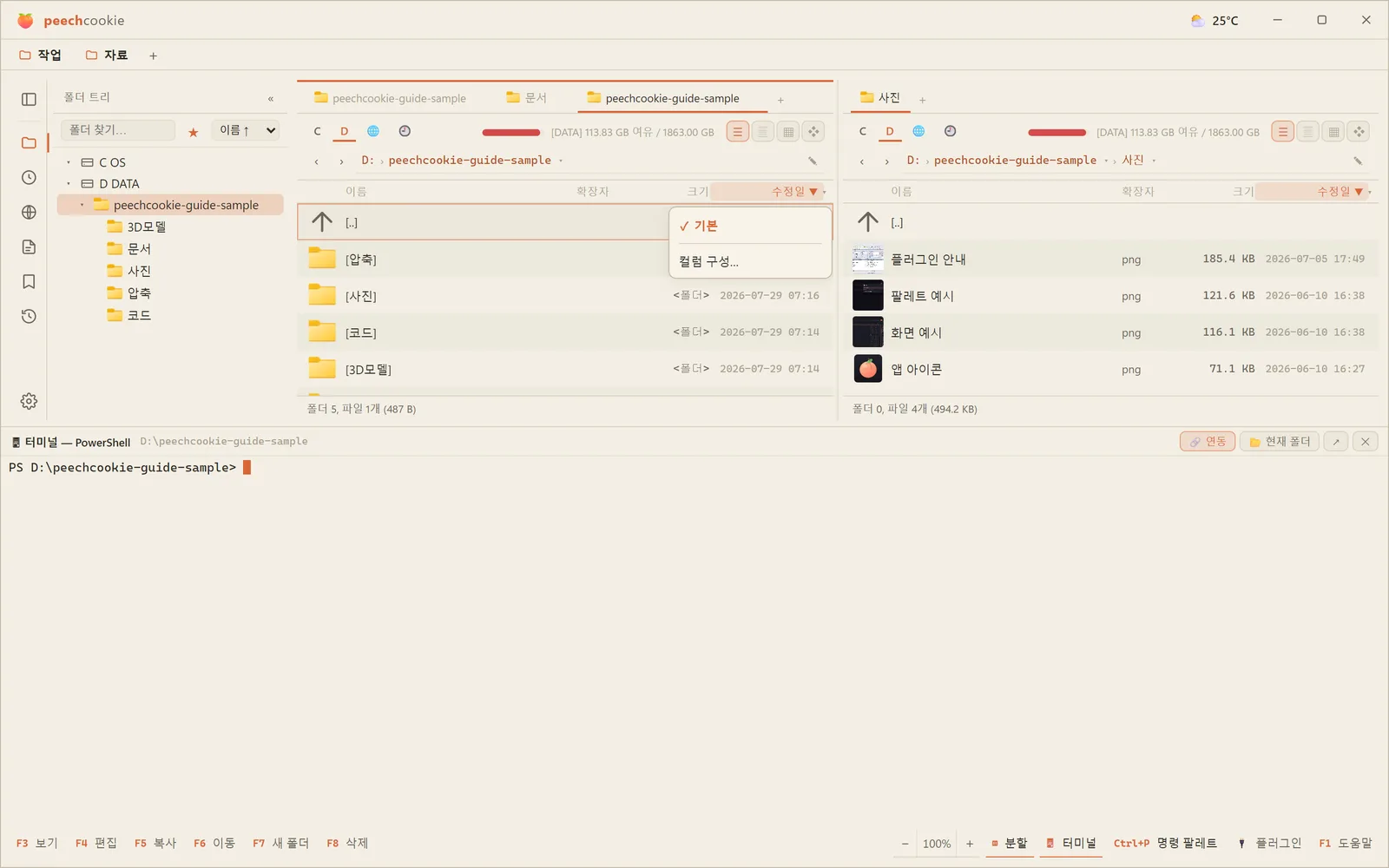1389x868 pixels.
Task: Close the terminal panel
Action: click(x=1365, y=442)
